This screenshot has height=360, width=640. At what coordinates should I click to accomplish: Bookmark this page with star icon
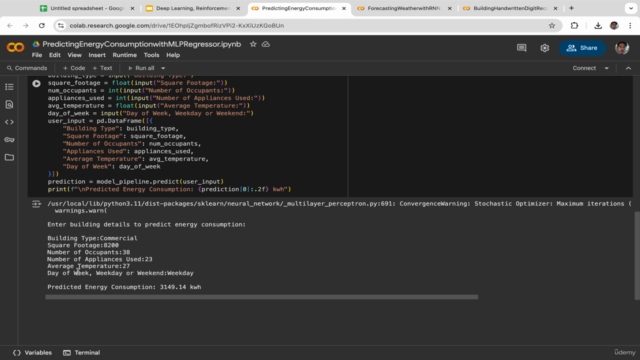(552, 25)
